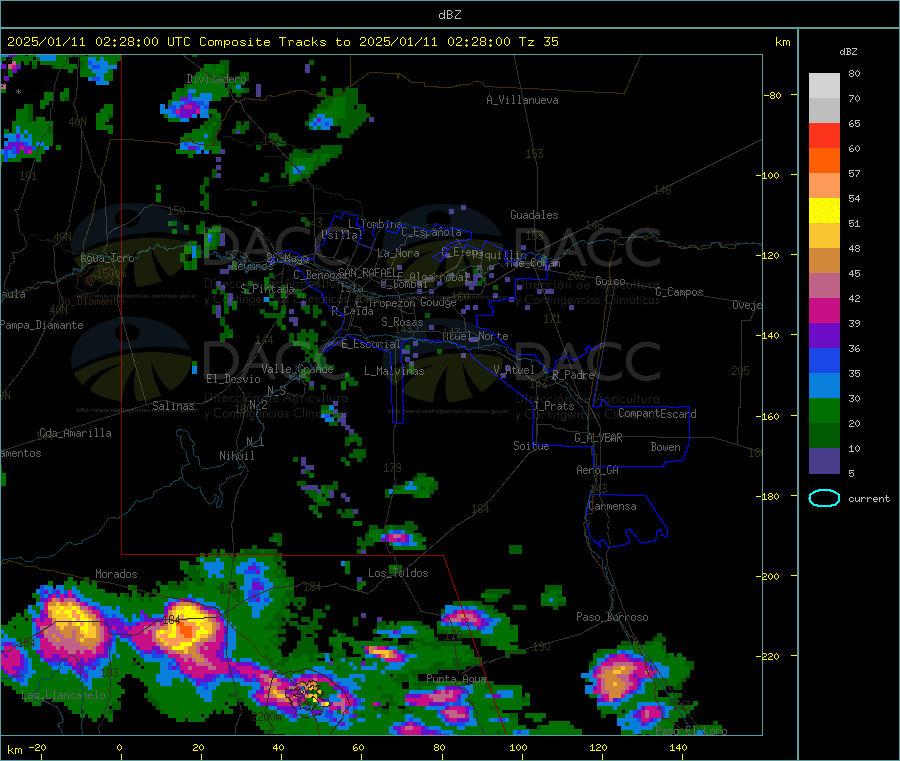Image resolution: width=900 pixels, height=761 pixels.
Task: Click the storm cell near Paso_Barroso
Action: 618,677
